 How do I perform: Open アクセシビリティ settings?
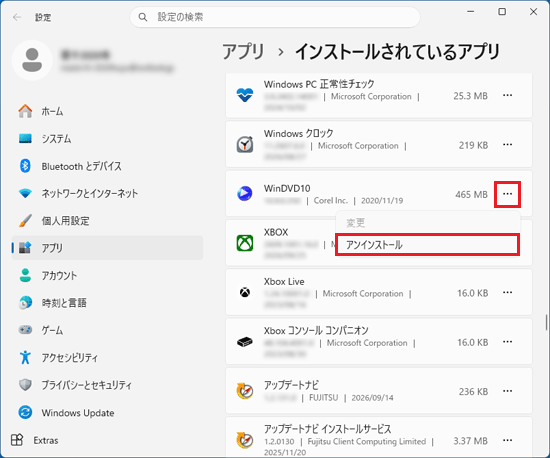pyautogui.click(x=107, y=357)
